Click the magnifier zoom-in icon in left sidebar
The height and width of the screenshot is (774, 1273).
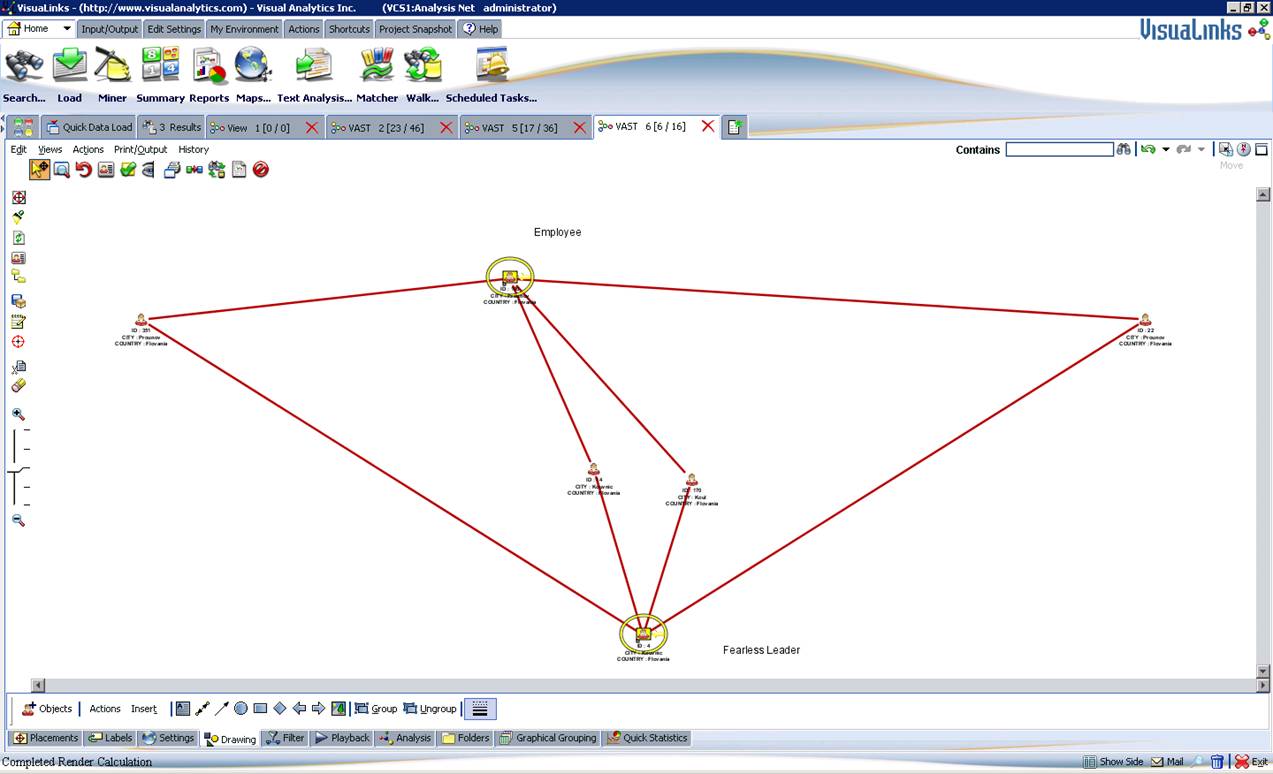[x=18, y=414]
